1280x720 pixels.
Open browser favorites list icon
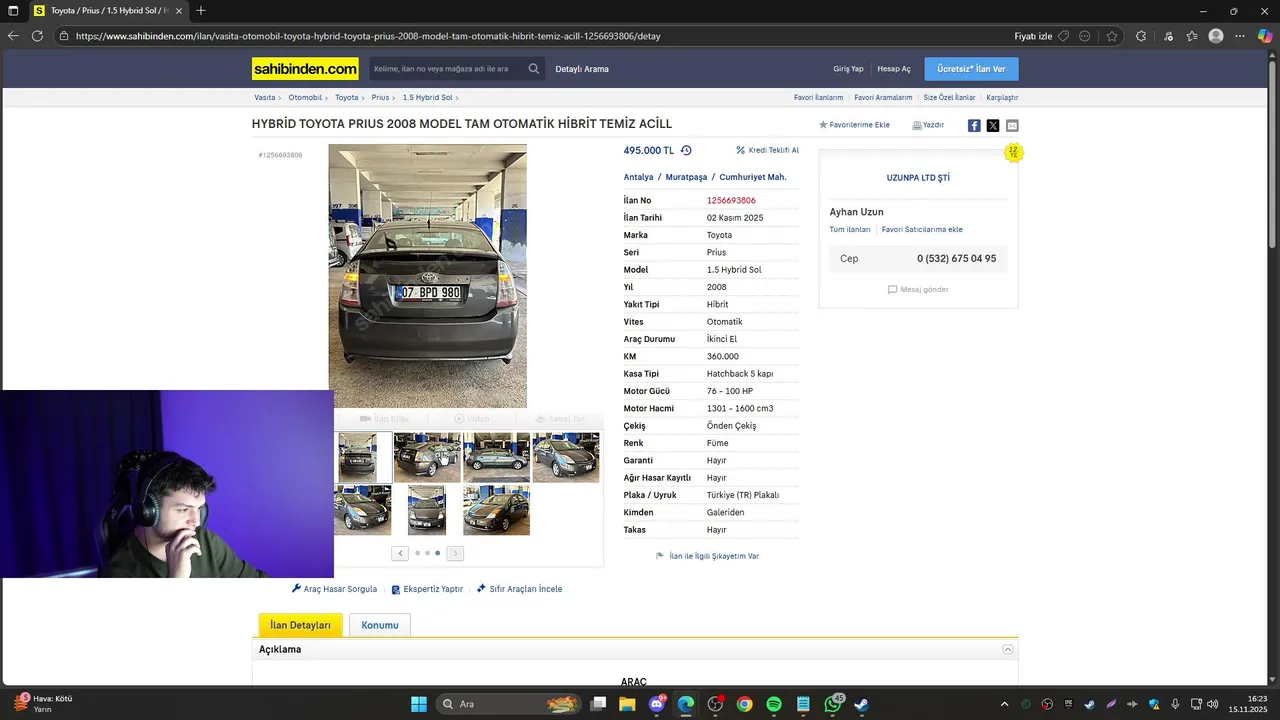tap(1192, 36)
